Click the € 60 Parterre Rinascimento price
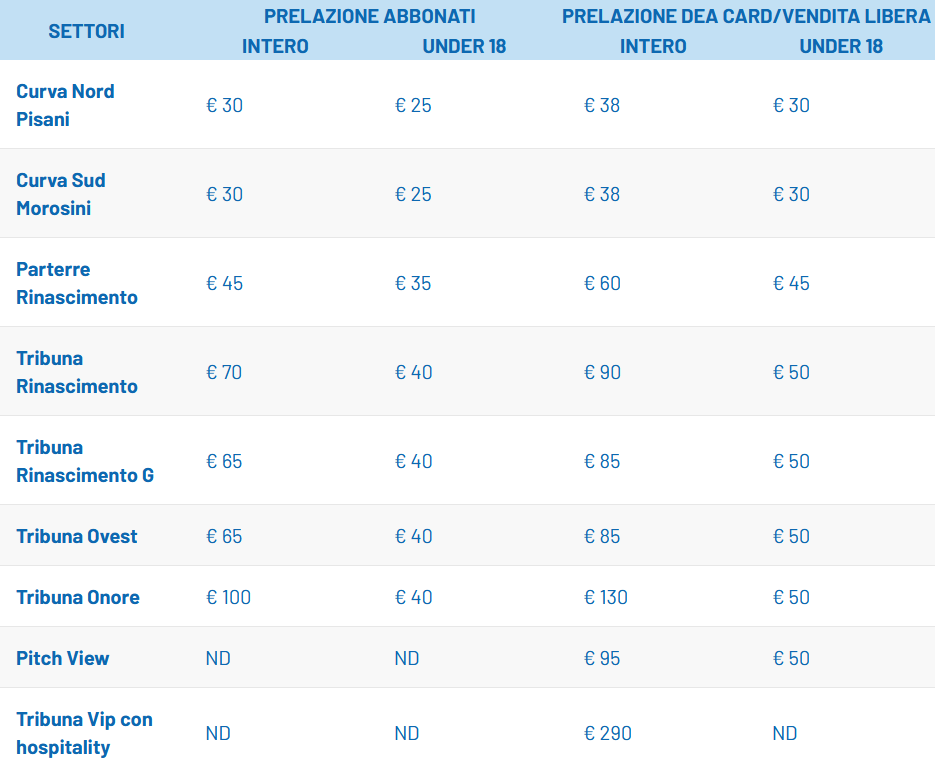 (x=601, y=283)
